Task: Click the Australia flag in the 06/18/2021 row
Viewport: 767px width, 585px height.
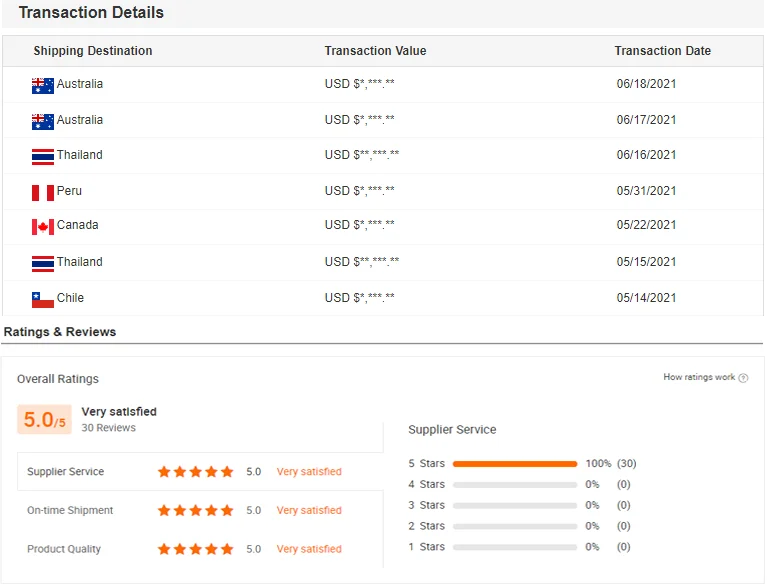Action: click(43, 86)
